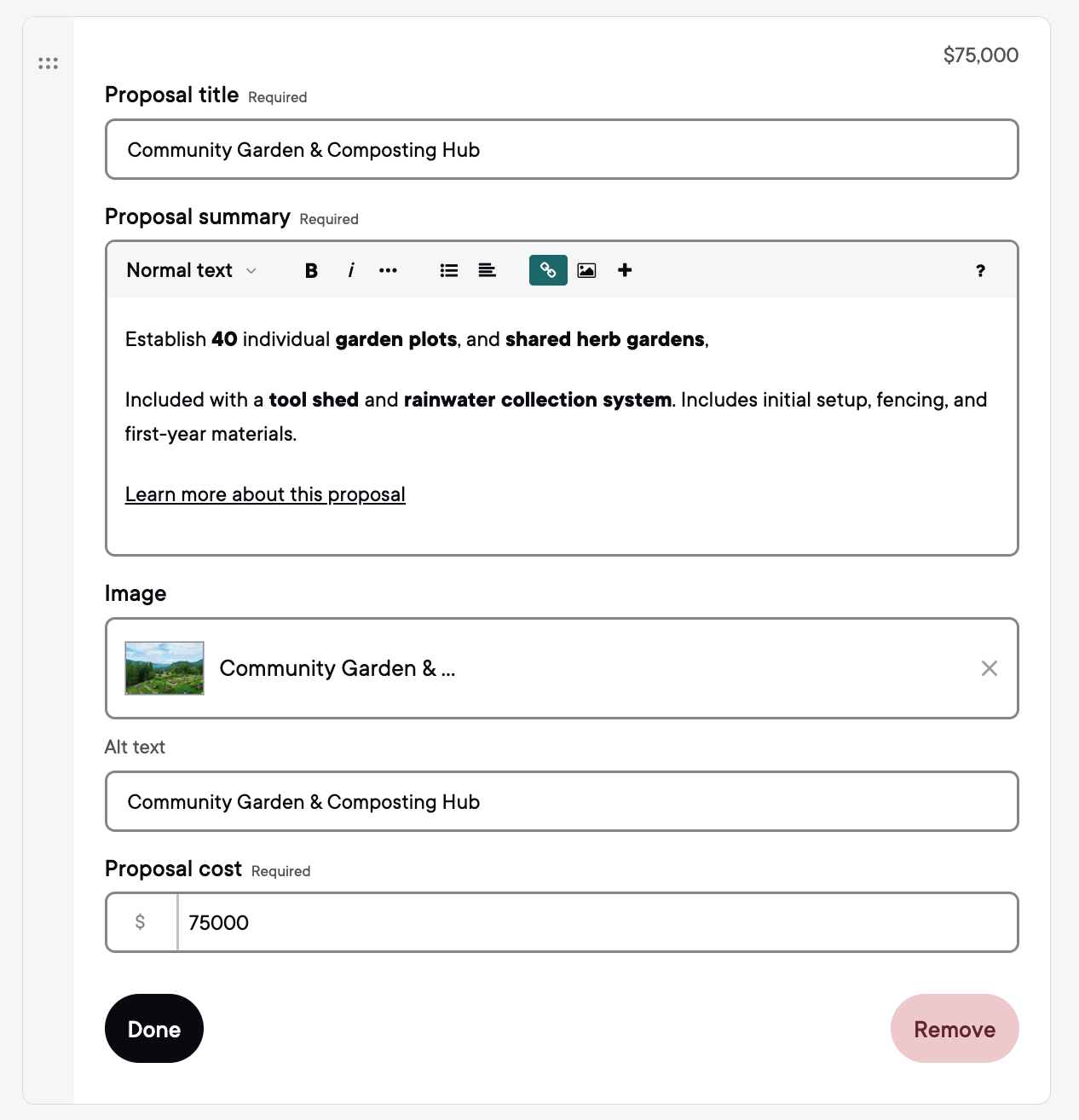The image size is (1079, 1120).
Task: Change text alignment in the editor
Action: coord(487,270)
